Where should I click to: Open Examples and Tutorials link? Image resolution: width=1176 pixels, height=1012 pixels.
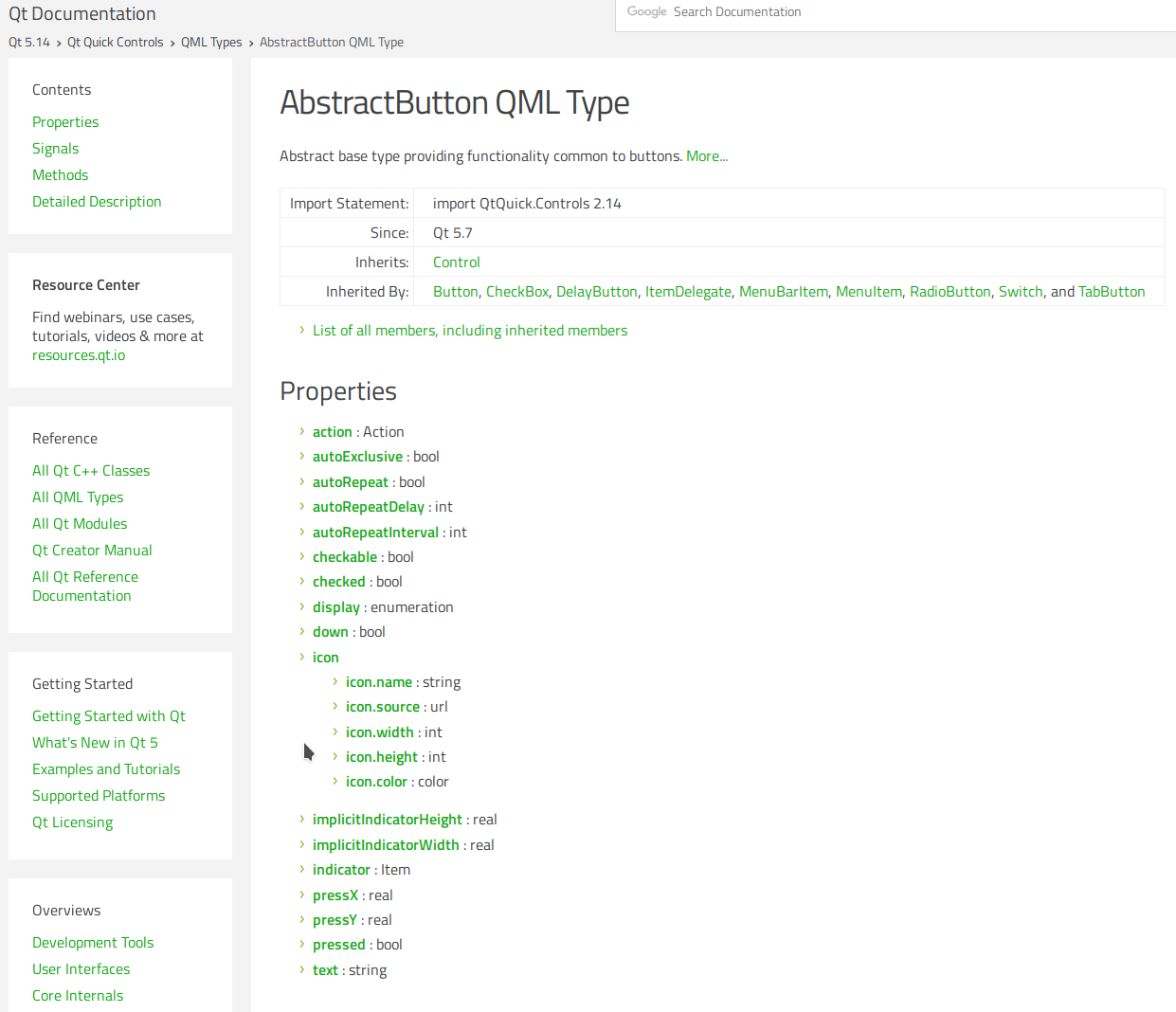coord(106,769)
